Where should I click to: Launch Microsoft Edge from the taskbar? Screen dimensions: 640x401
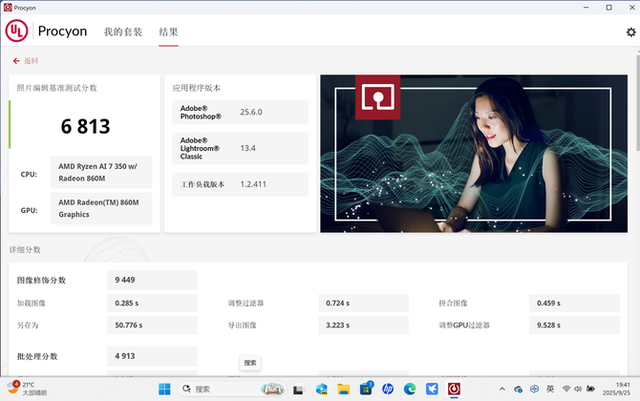(410, 388)
